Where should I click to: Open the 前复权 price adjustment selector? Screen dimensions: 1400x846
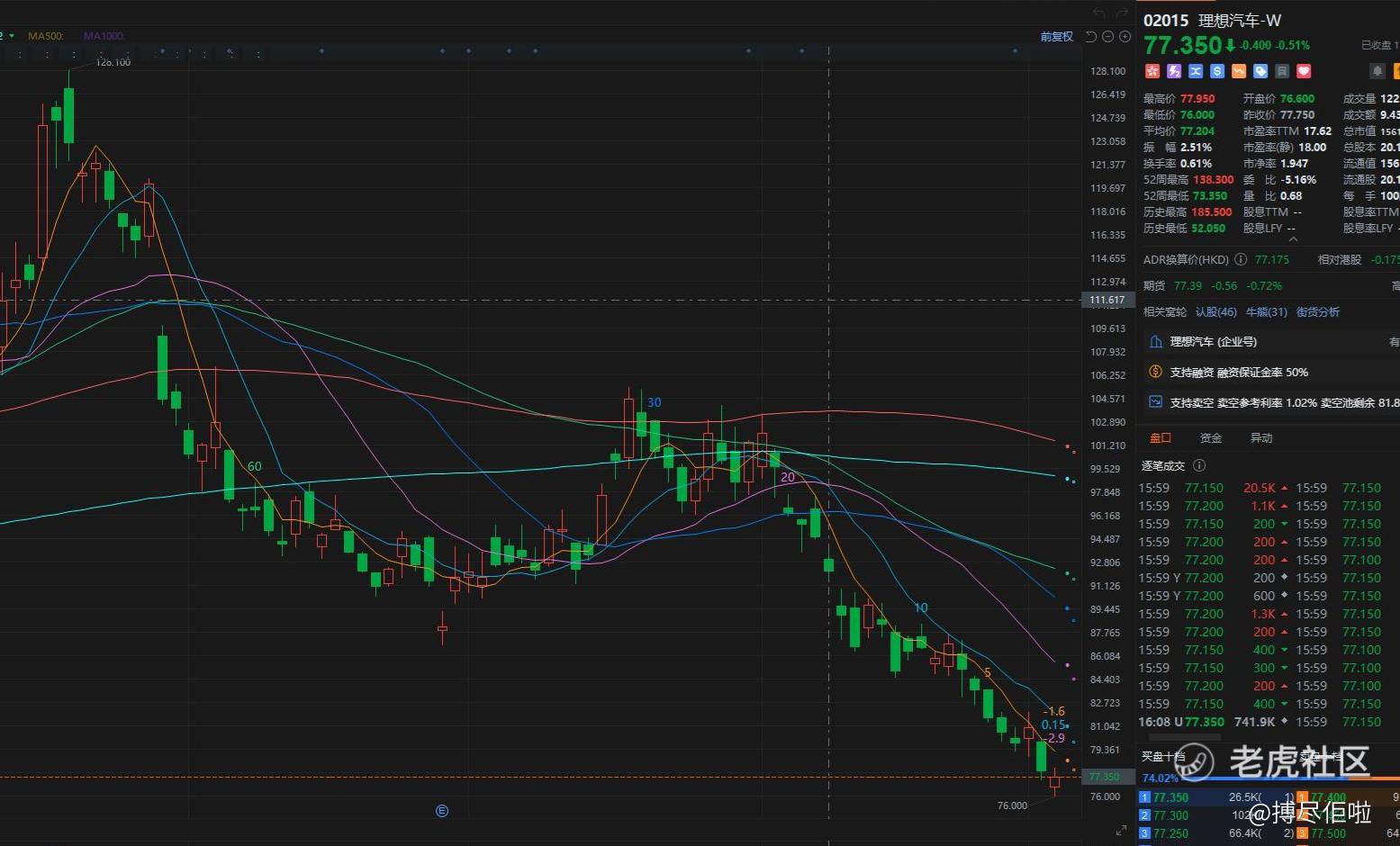click(1057, 37)
